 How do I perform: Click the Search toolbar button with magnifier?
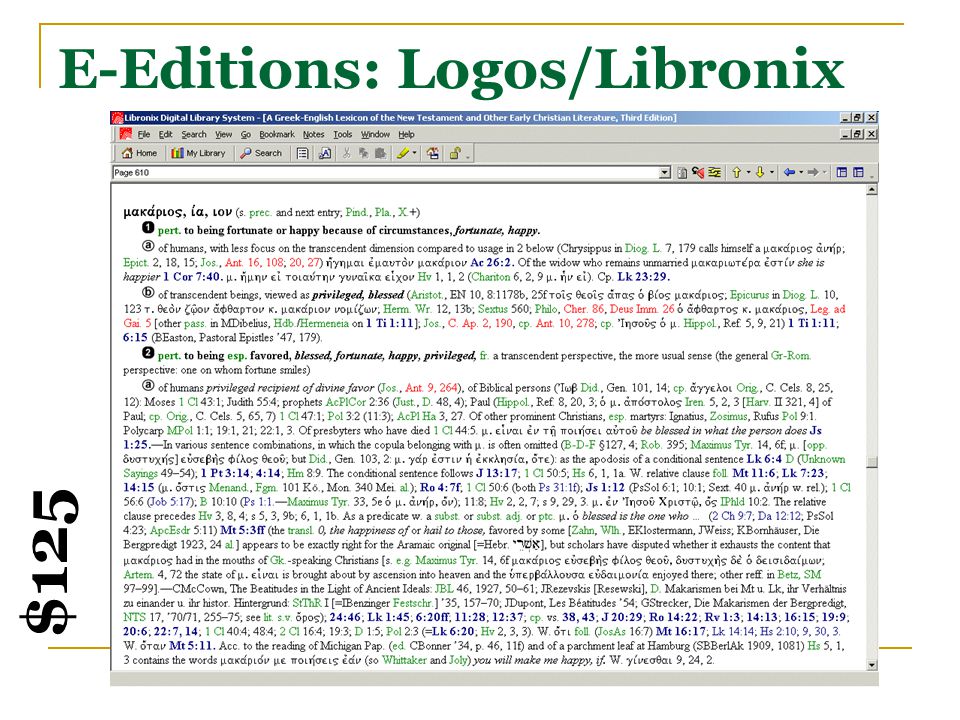[x=261, y=153]
